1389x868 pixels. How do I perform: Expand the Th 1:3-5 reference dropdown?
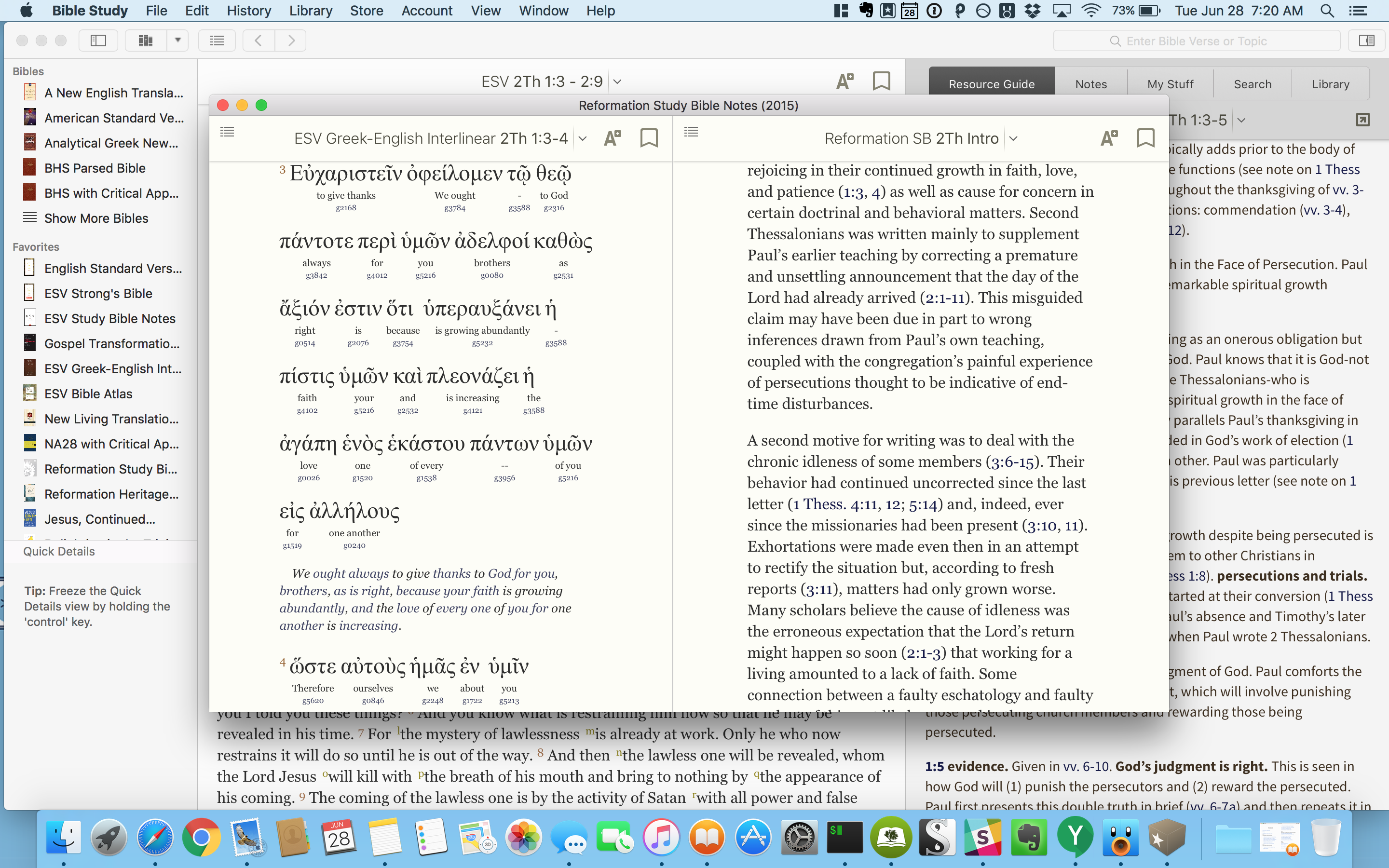coord(1241,120)
